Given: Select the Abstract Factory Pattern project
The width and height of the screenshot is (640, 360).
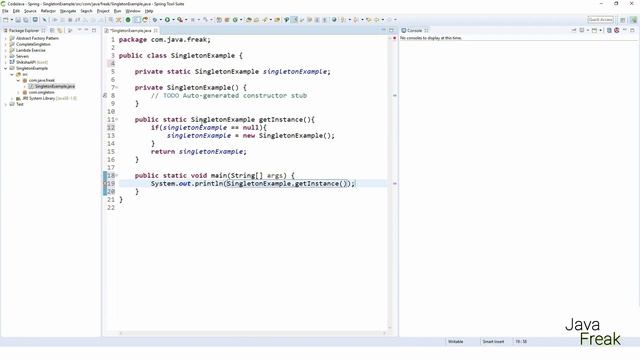Looking at the screenshot, I should coord(37,38).
